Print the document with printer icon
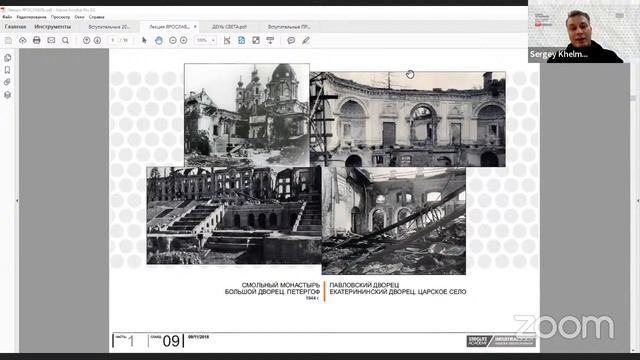 [37, 40]
